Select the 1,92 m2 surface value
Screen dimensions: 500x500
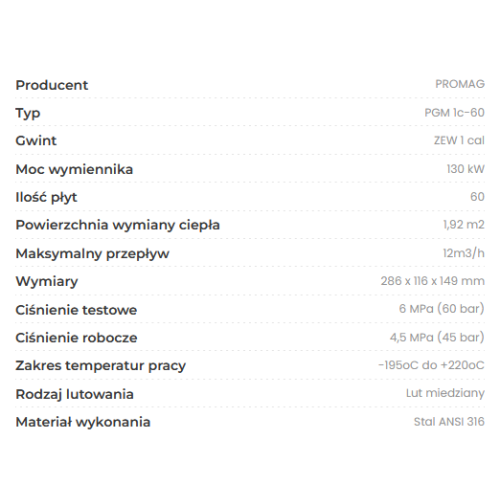click(x=463, y=225)
